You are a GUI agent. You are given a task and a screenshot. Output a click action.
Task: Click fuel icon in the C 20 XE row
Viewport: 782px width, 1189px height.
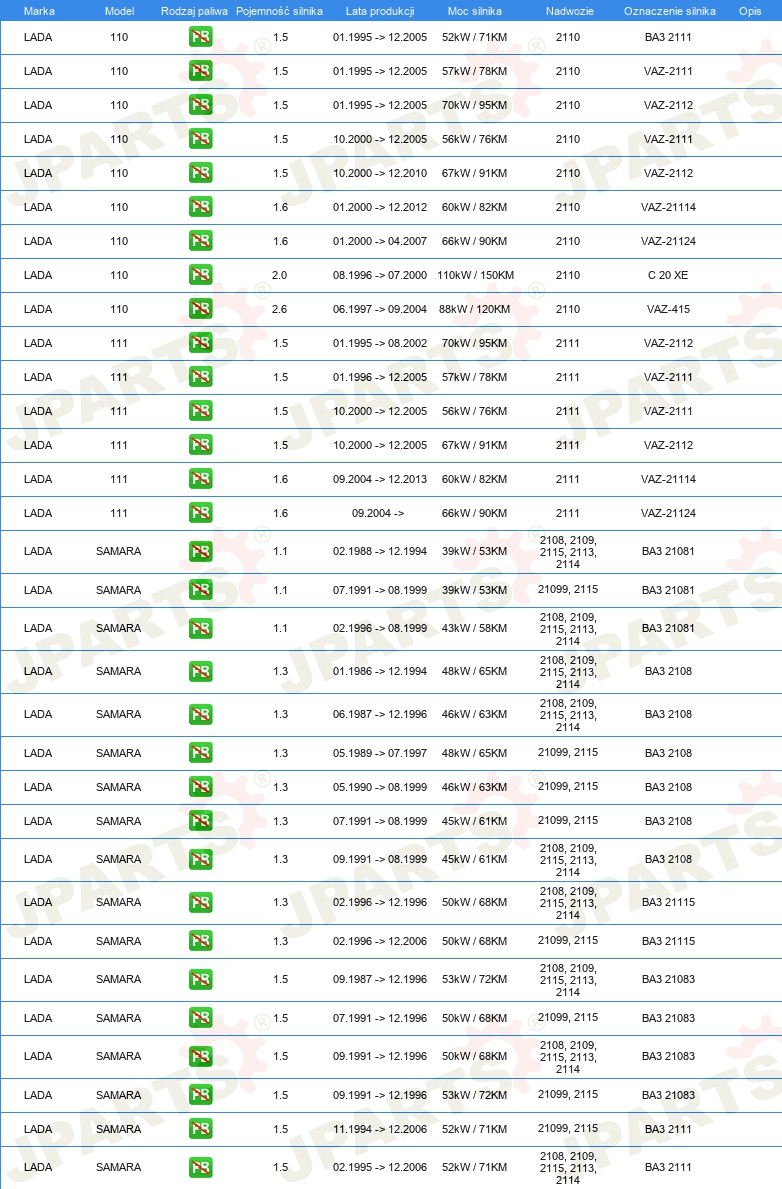(x=200, y=275)
